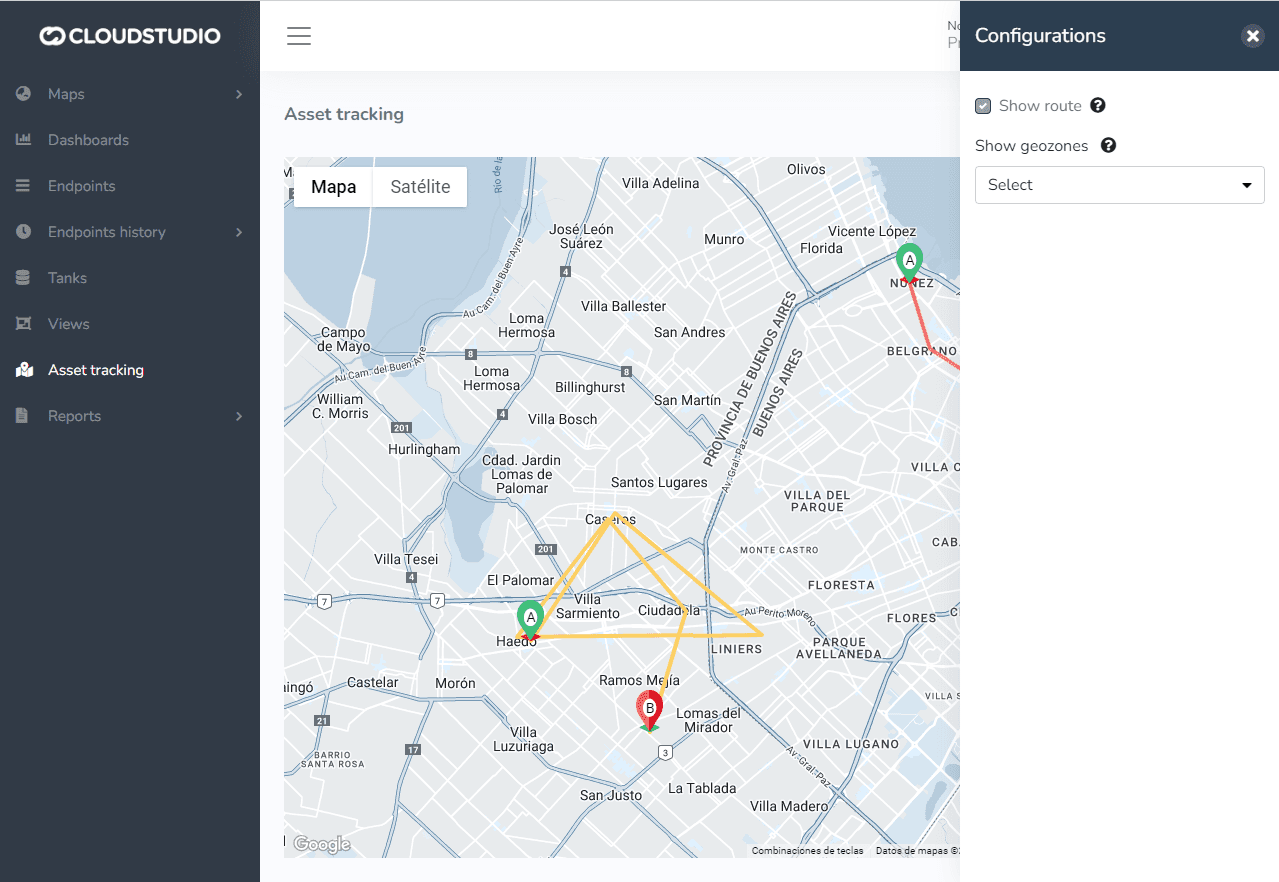Select the Asset tracking menu item
The image size is (1279, 882).
click(130, 370)
